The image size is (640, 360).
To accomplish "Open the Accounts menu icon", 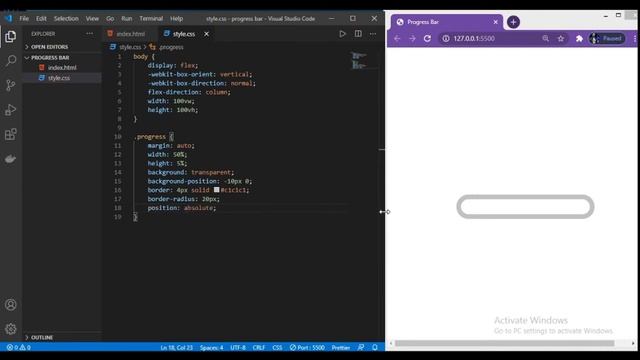I will (11, 305).
